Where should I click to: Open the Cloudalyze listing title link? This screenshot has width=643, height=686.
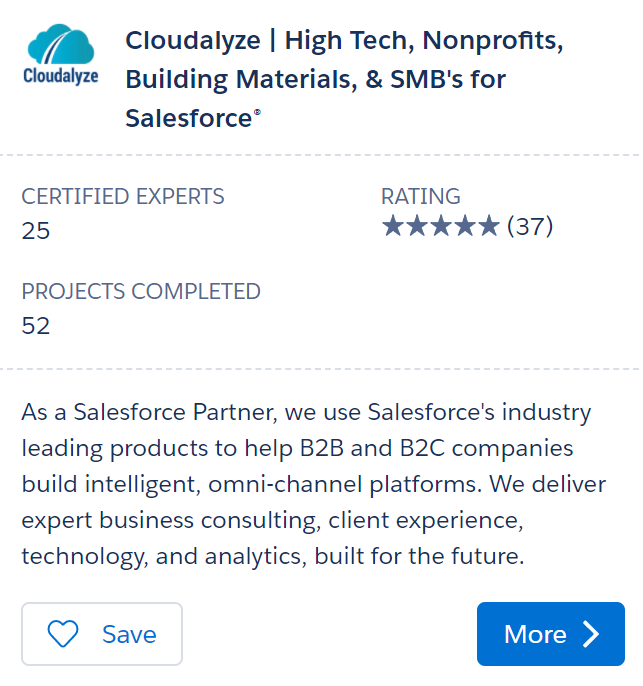coord(344,79)
